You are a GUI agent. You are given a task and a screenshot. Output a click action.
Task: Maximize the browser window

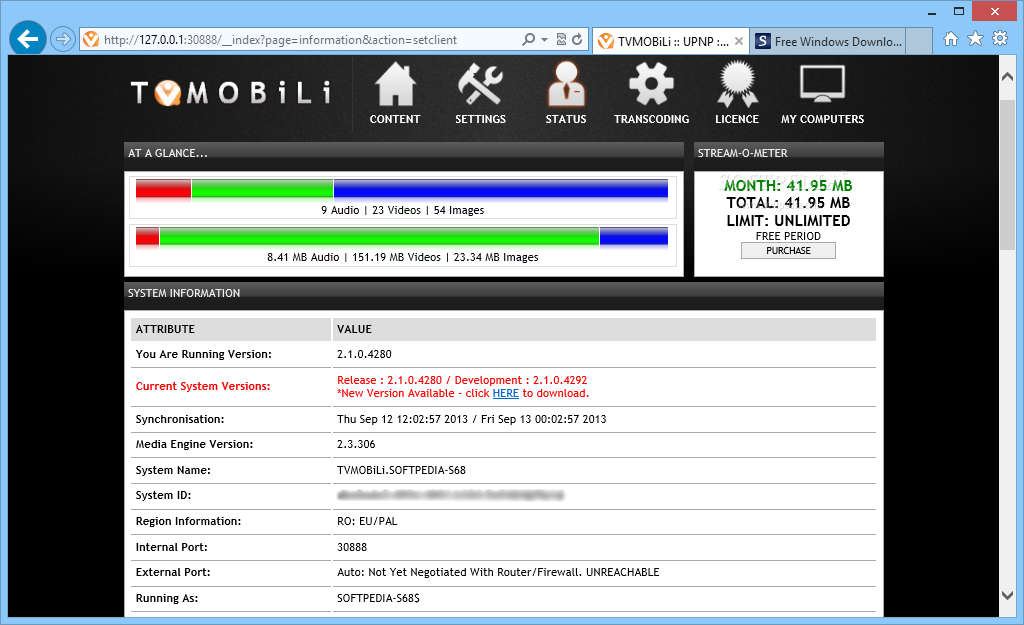click(959, 12)
